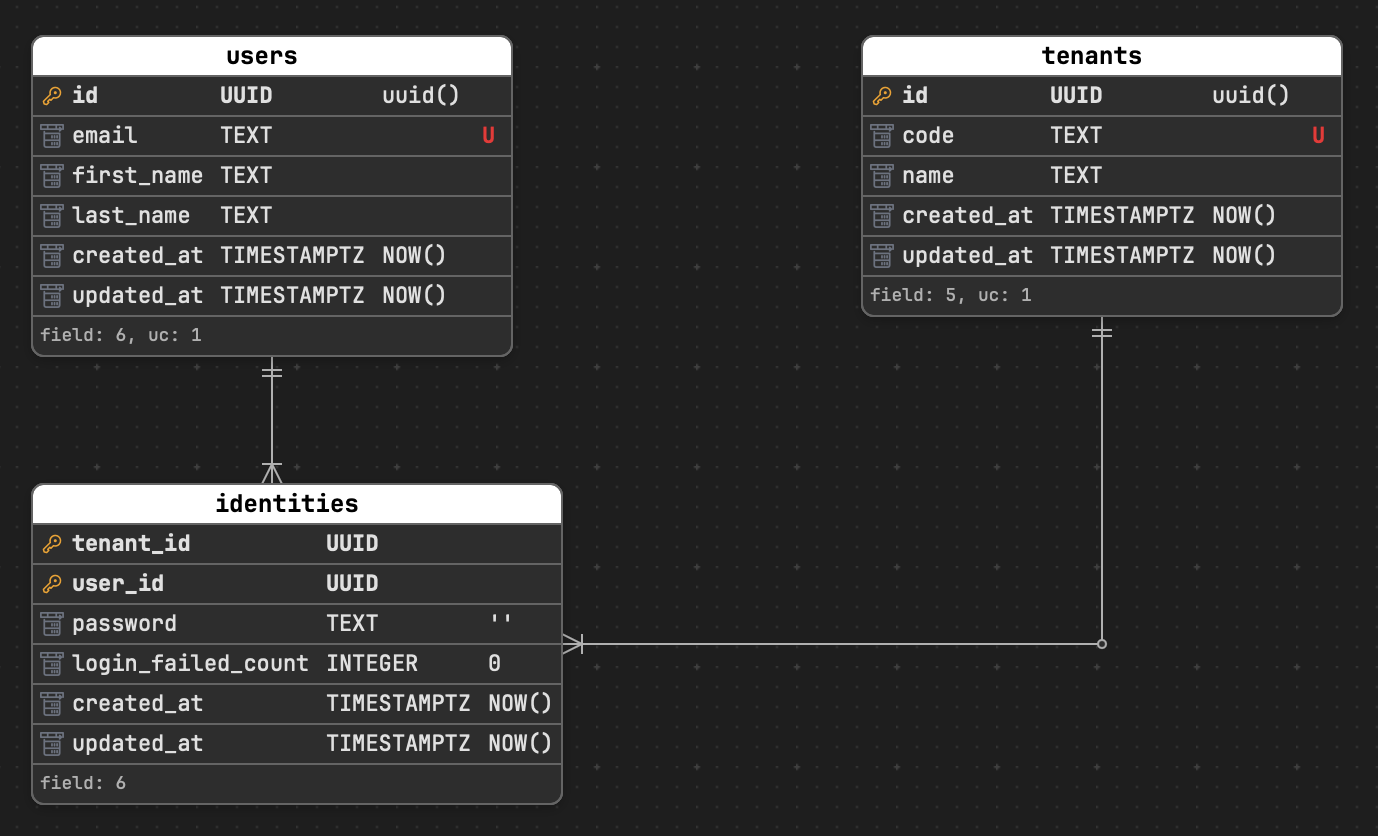
Task: Select the key icon beside identities user_id
Action: [x=51, y=583]
